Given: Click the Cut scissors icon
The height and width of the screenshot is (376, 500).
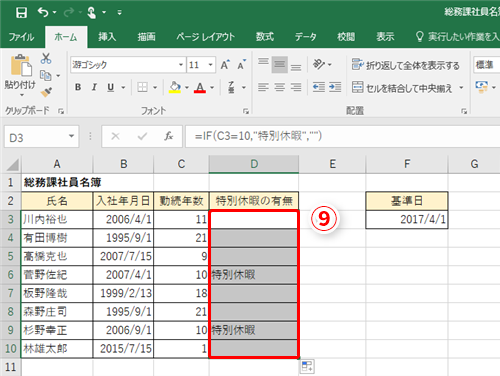Looking at the screenshot, I should pyautogui.click(x=46, y=59).
